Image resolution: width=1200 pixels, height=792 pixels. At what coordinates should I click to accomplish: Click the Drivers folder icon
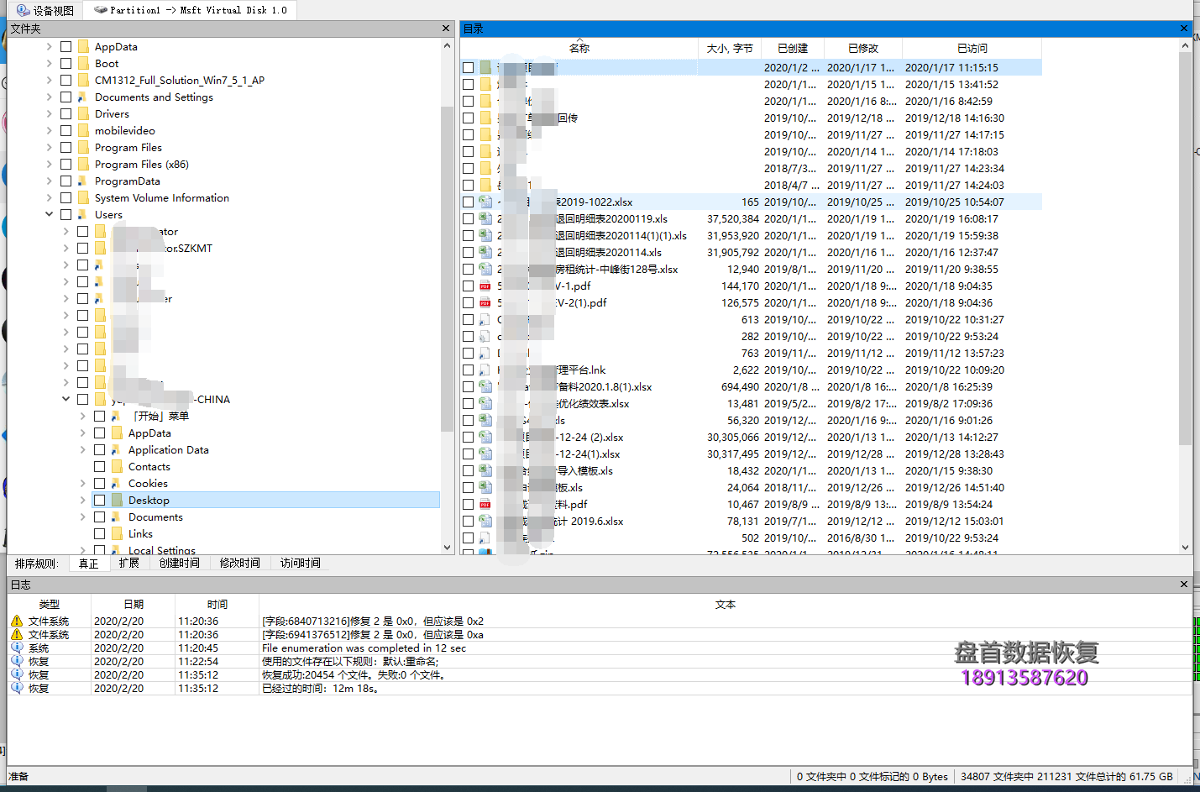[83, 114]
